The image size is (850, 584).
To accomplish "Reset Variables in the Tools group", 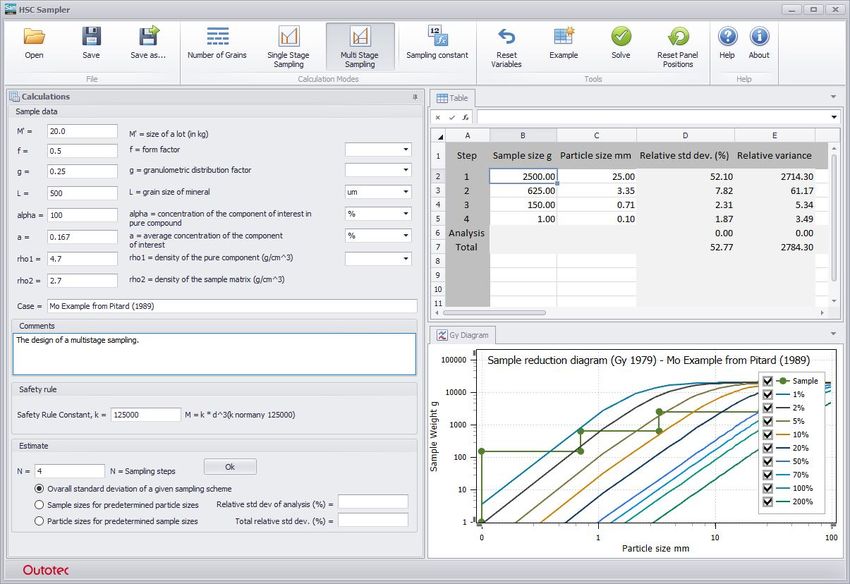I will click(x=506, y=47).
